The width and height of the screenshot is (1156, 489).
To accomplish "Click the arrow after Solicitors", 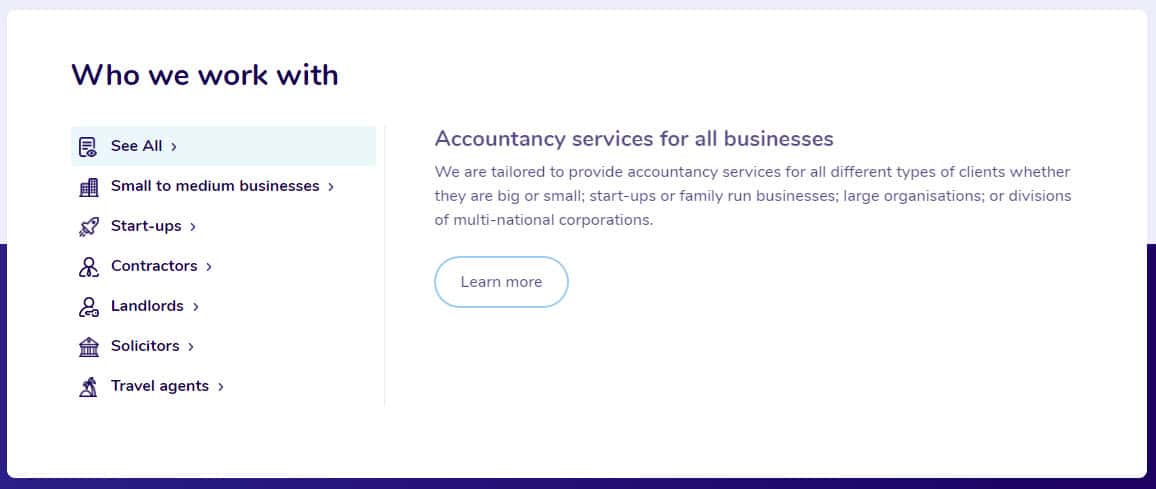I will 191,346.
